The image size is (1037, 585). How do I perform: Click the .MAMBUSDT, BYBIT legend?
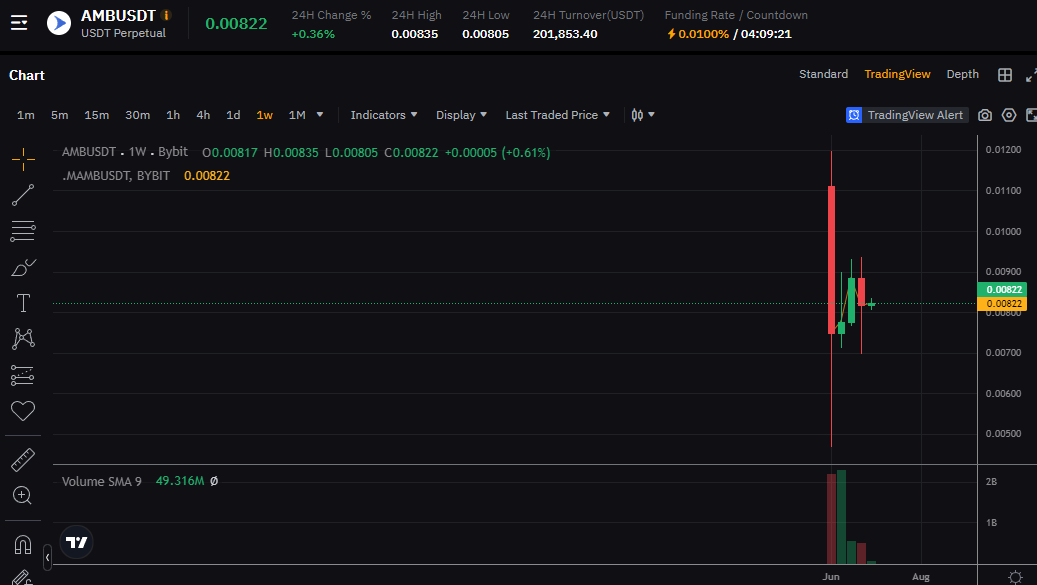click(116, 176)
